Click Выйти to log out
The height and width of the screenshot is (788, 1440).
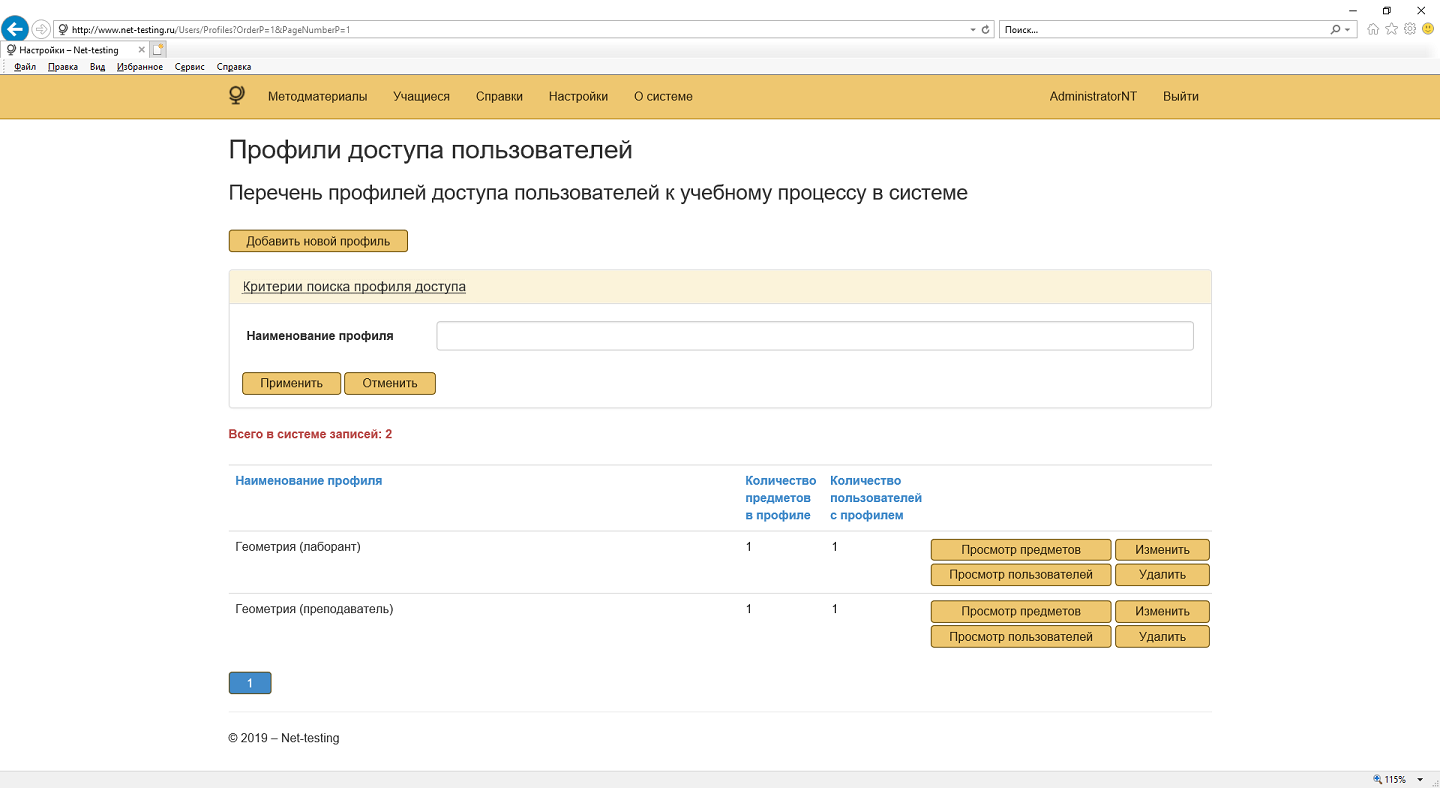(1181, 97)
